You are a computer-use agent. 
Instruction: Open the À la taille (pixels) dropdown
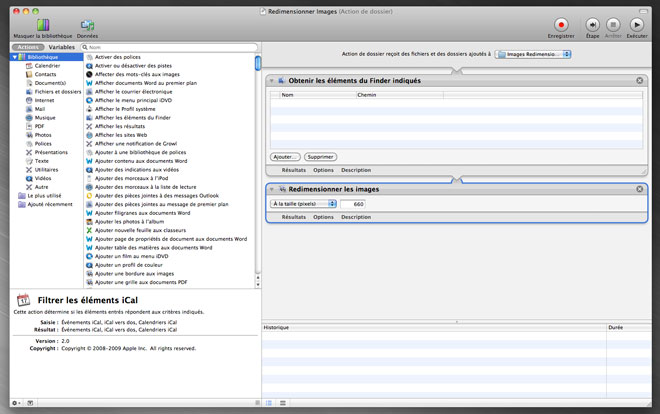point(303,204)
